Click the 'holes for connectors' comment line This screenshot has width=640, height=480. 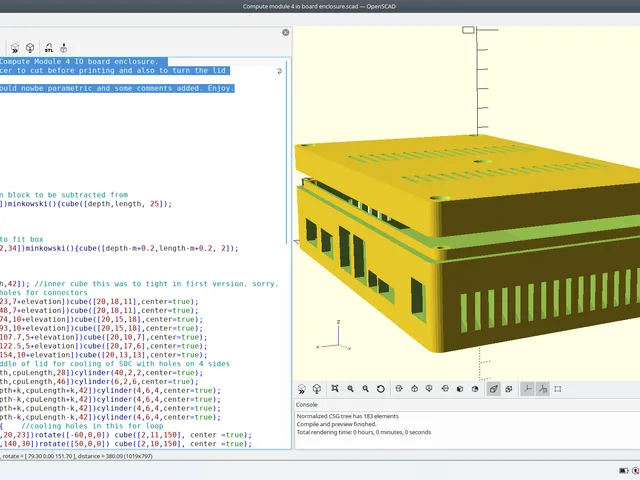44,293
